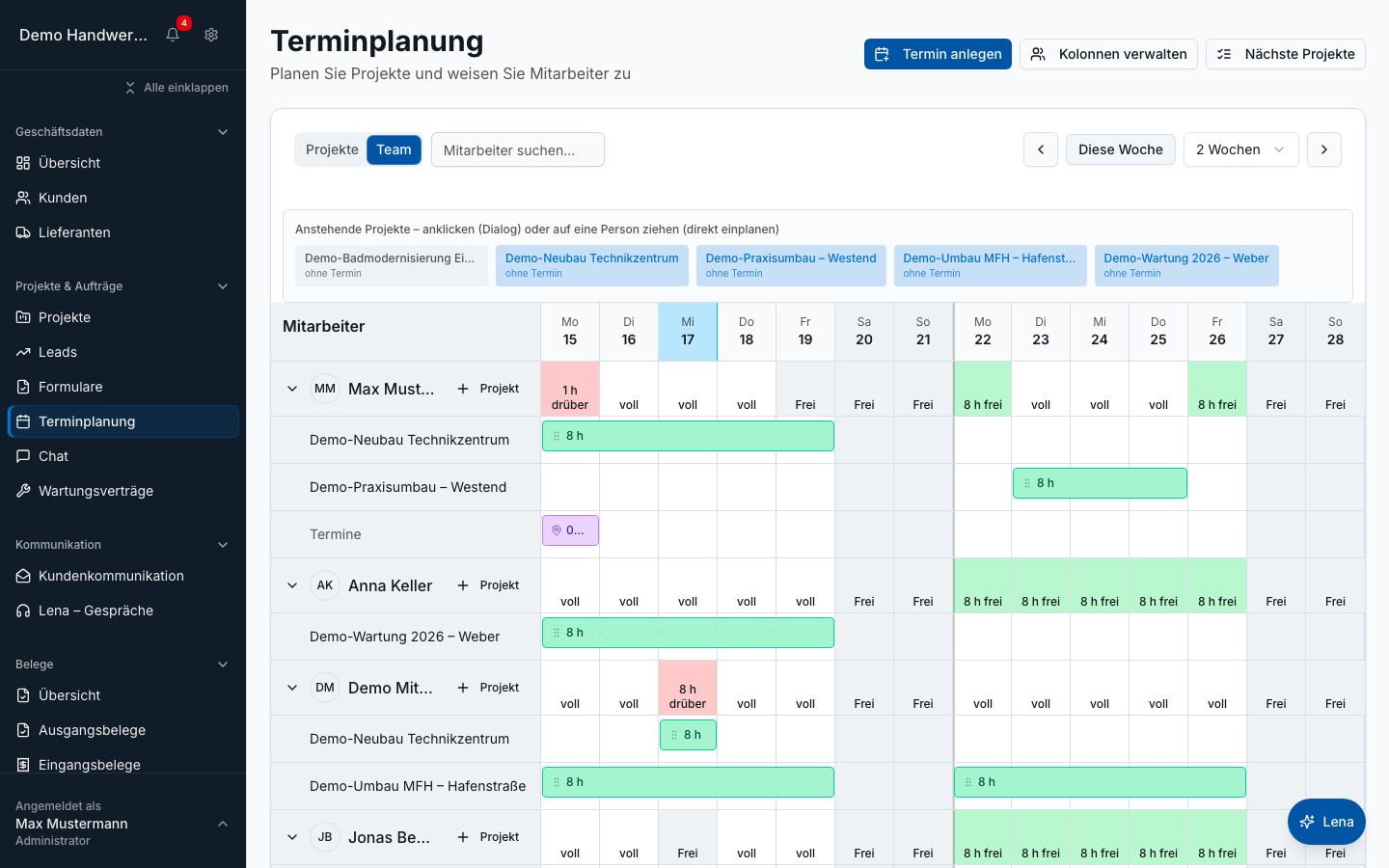Open settings gear icon in sidebar header
This screenshot has width=1389, height=868.
[x=211, y=35]
